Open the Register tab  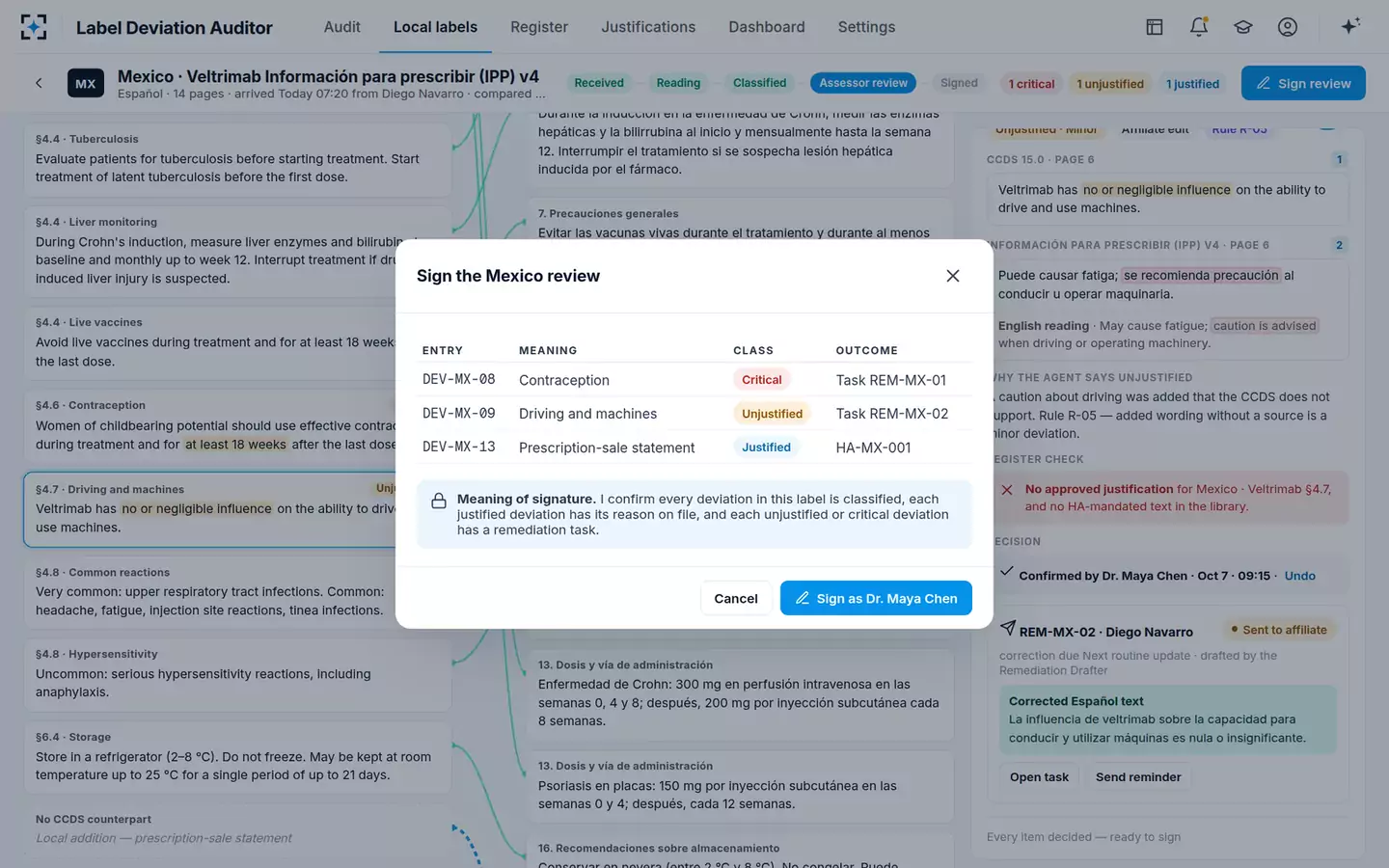(x=539, y=27)
